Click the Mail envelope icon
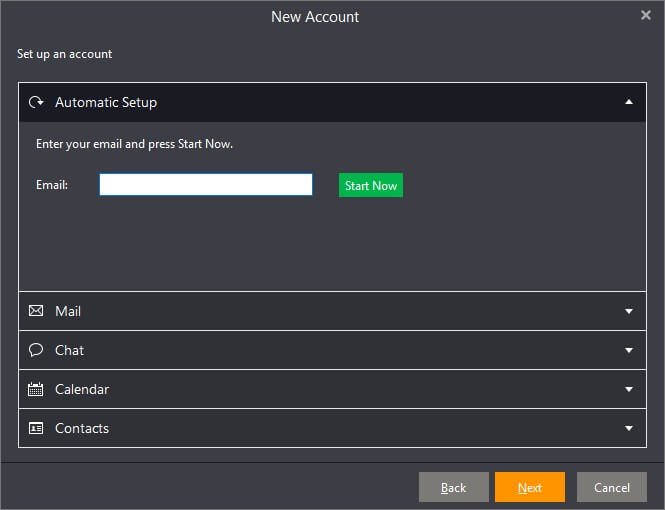 [x=36, y=311]
